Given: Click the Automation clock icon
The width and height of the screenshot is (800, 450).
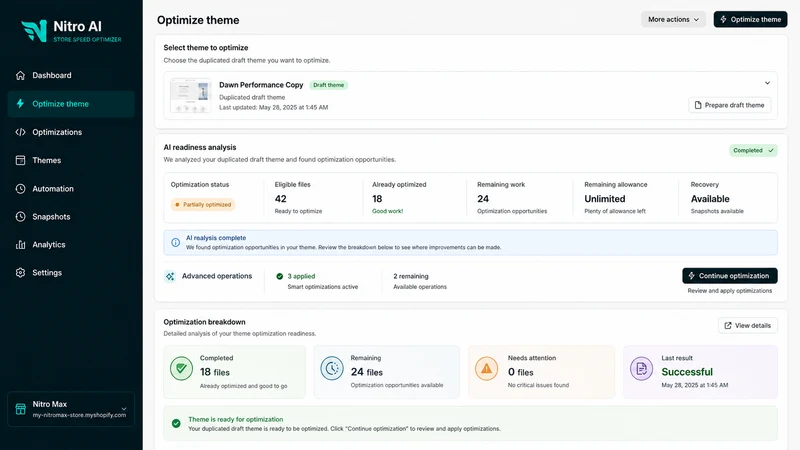Looking at the screenshot, I should coord(20,189).
